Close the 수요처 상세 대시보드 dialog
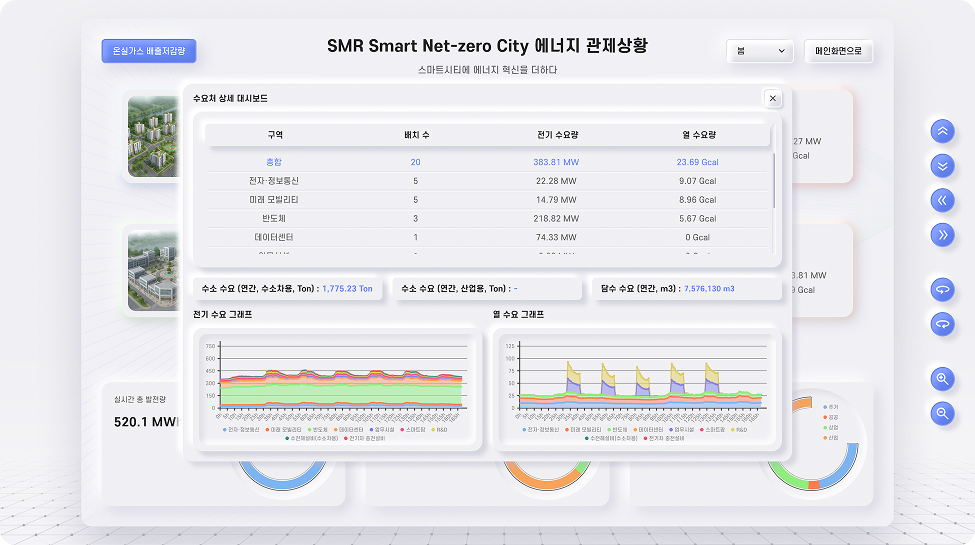 point(772,98)
